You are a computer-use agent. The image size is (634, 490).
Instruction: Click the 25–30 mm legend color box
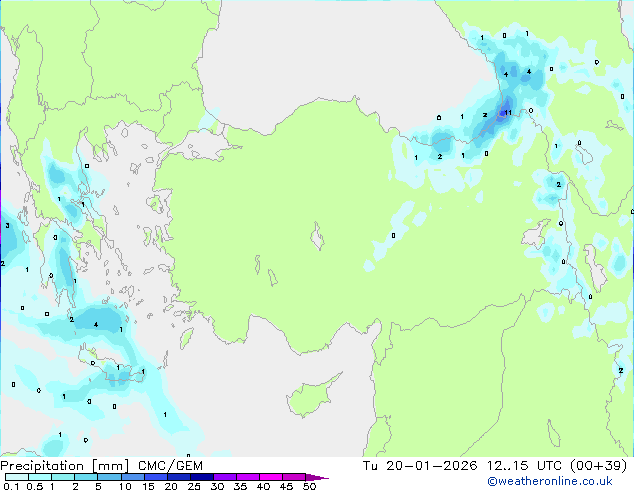point(201,477)
